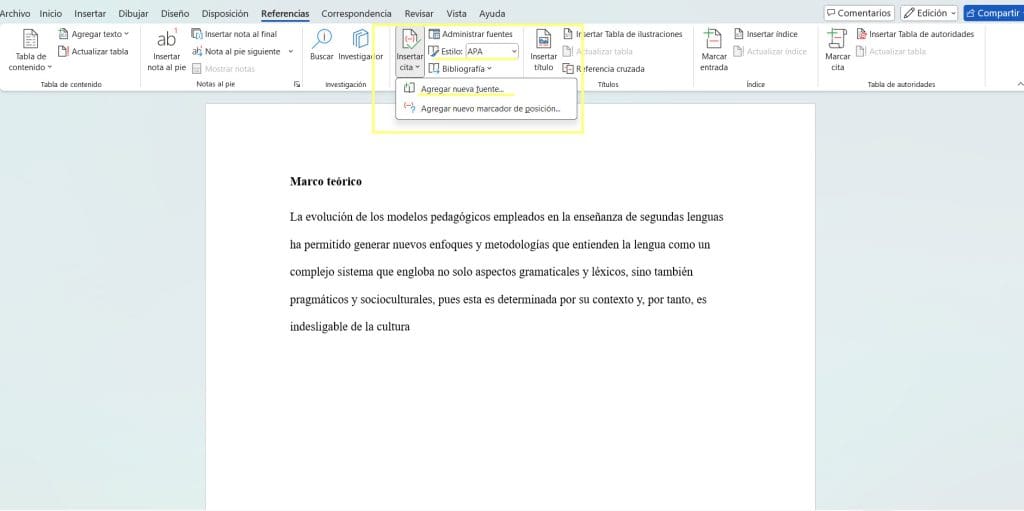The width and height of the screenshot is (1024, 511).
Task: Insert a footnote with Insertar nota al pie
Action: 167,50
